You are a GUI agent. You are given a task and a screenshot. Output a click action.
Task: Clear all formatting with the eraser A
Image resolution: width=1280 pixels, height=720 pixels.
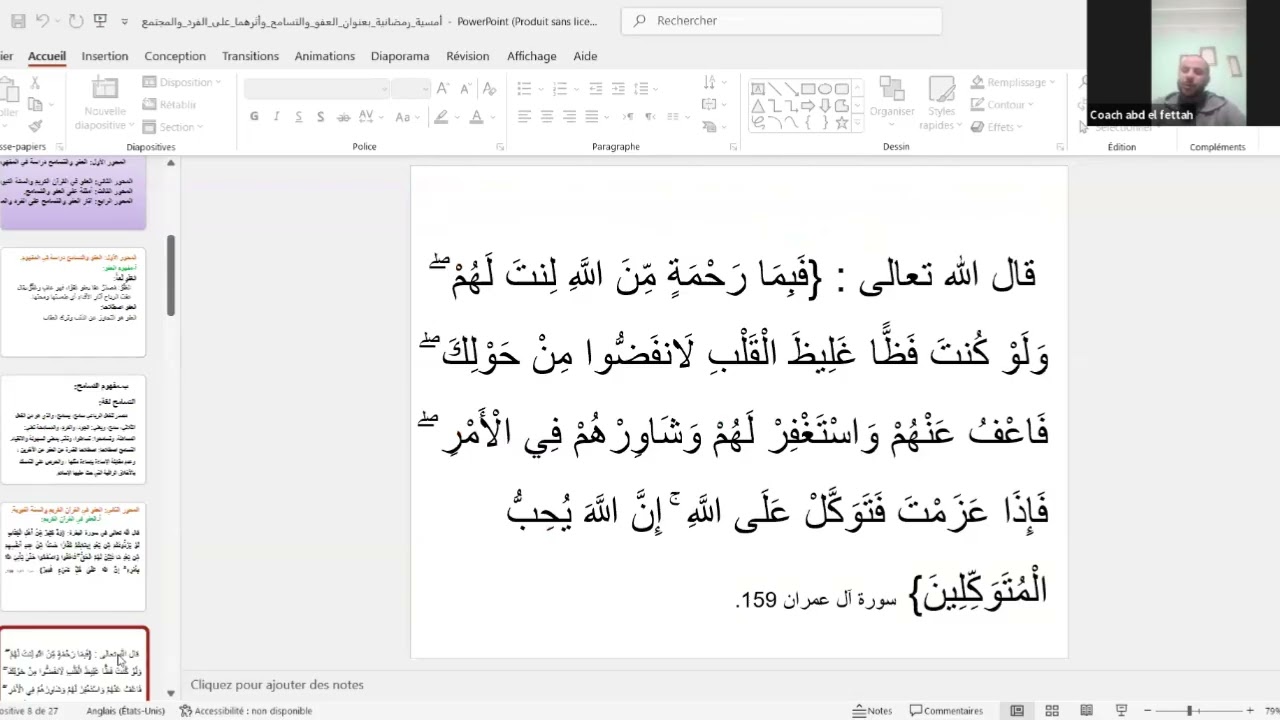[x=490, y=89]
